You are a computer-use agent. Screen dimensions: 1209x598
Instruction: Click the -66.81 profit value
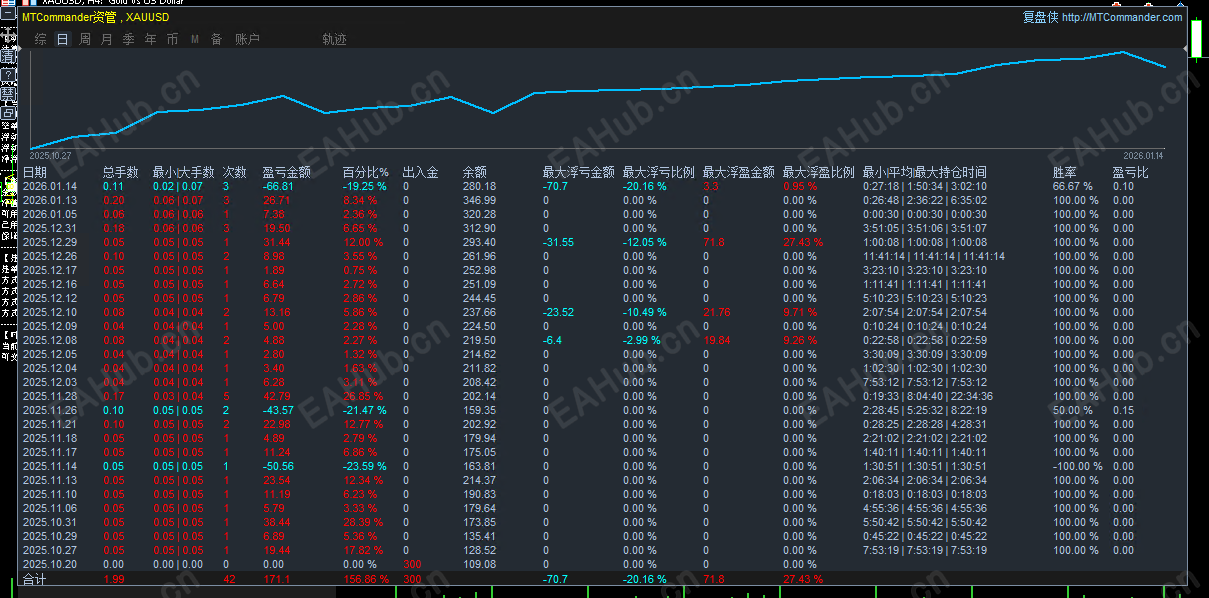(x=278, y=186)
